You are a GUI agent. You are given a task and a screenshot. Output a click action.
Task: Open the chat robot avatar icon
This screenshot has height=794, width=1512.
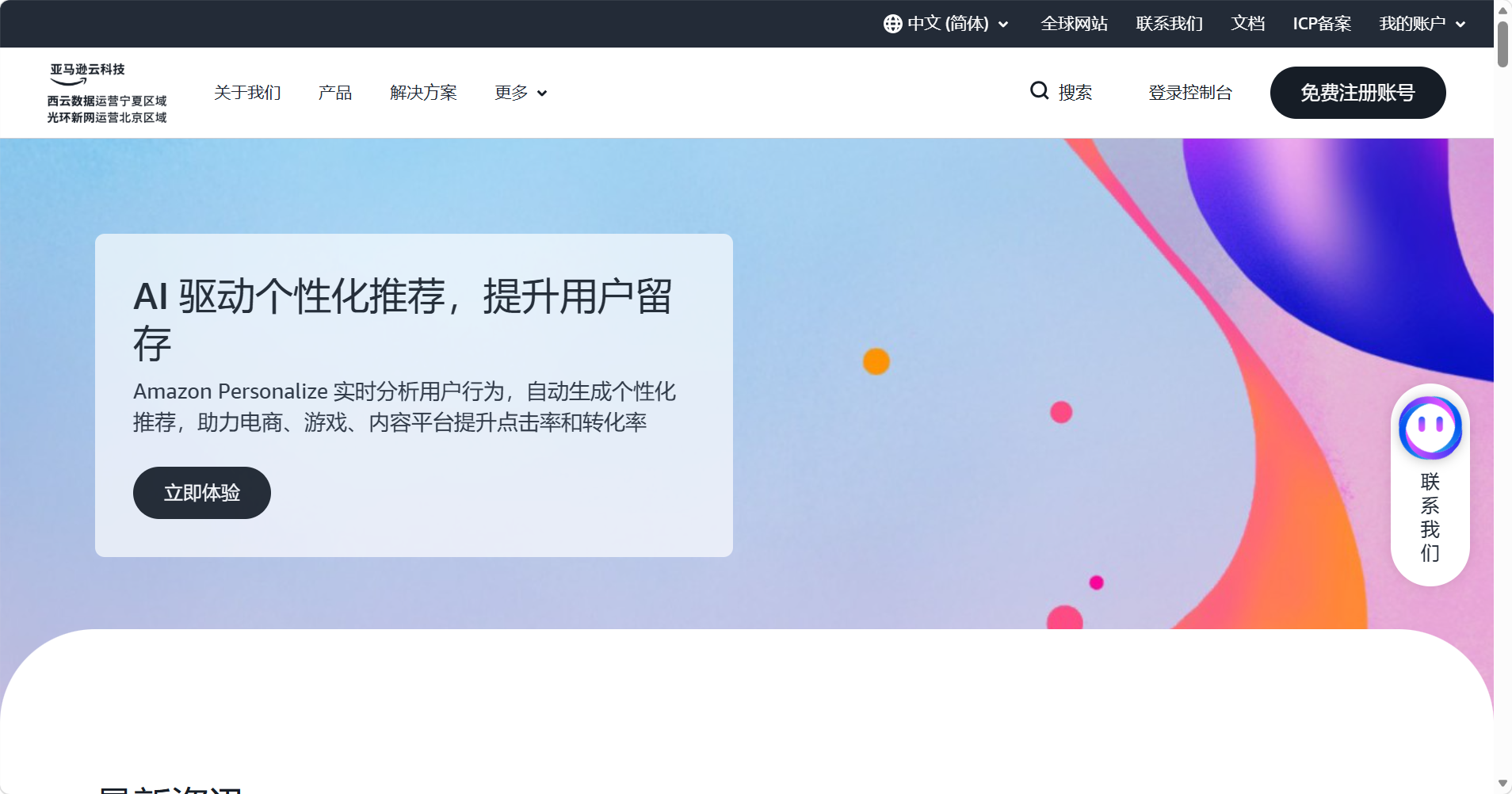pyautogui.click(x=1430, y=428)
